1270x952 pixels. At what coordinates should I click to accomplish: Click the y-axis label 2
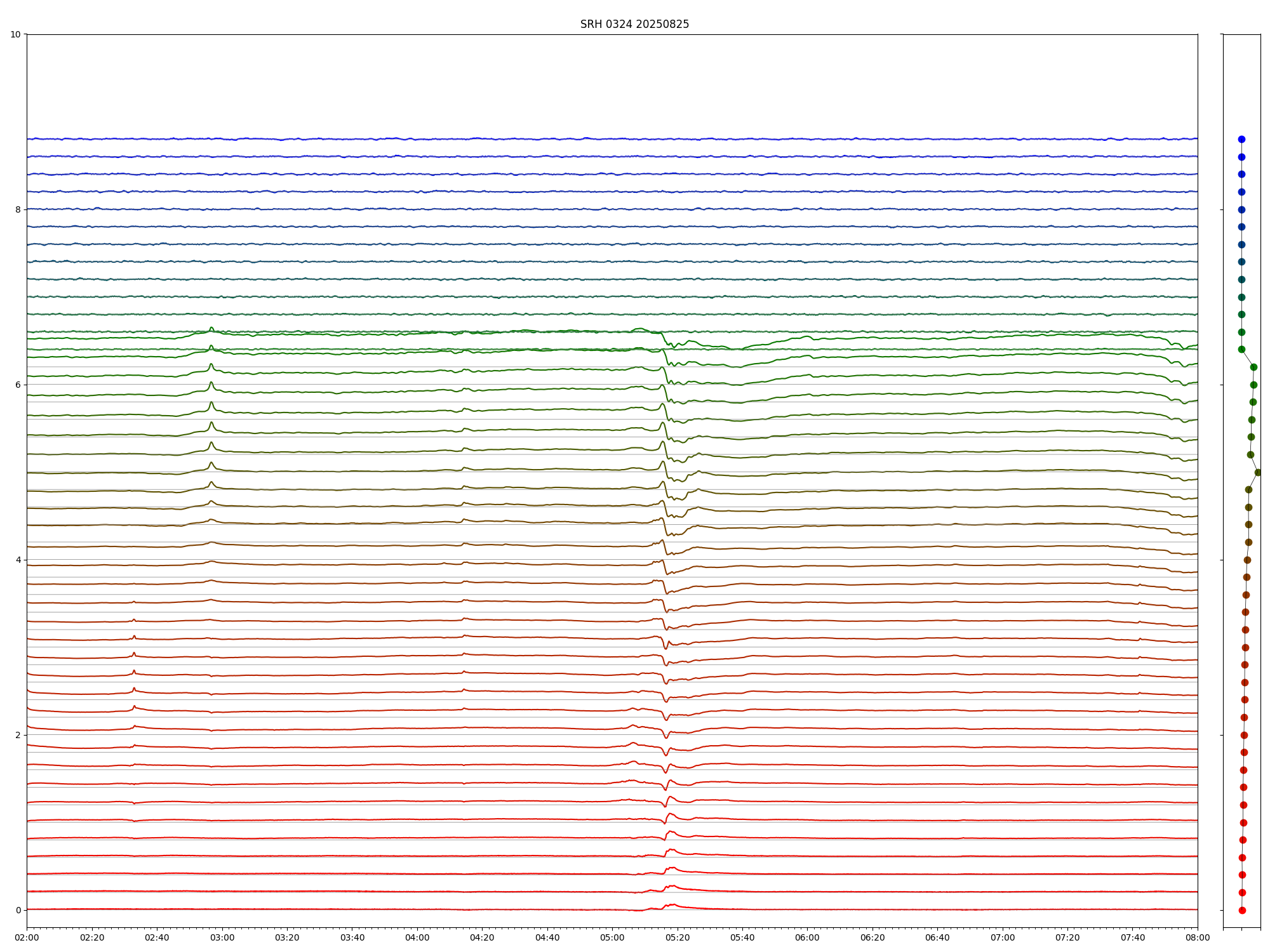pyautogui.click(x=18, y=735)
